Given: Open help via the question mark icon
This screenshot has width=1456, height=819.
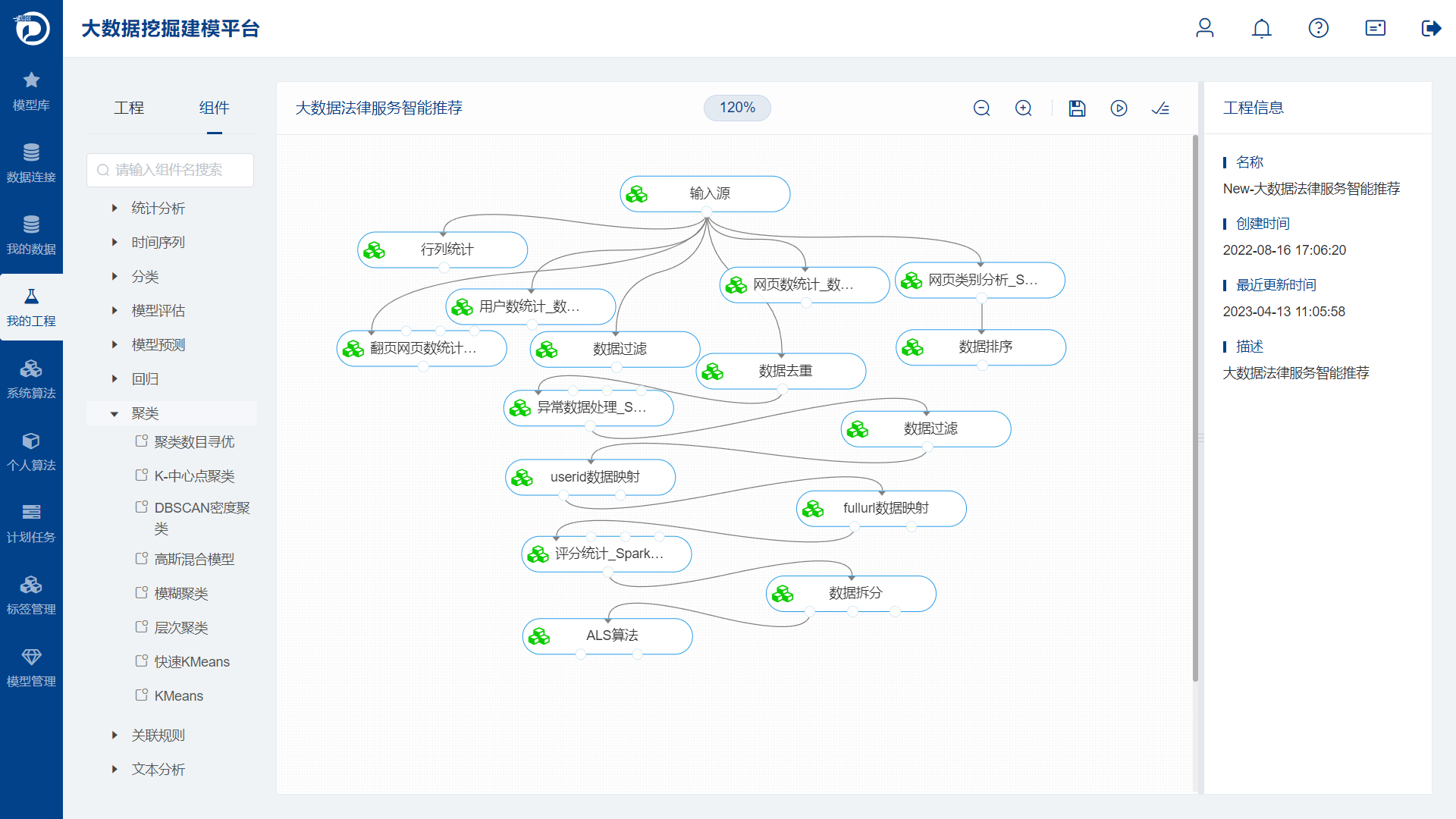Looking at the screenshot, I should 1318,29.
